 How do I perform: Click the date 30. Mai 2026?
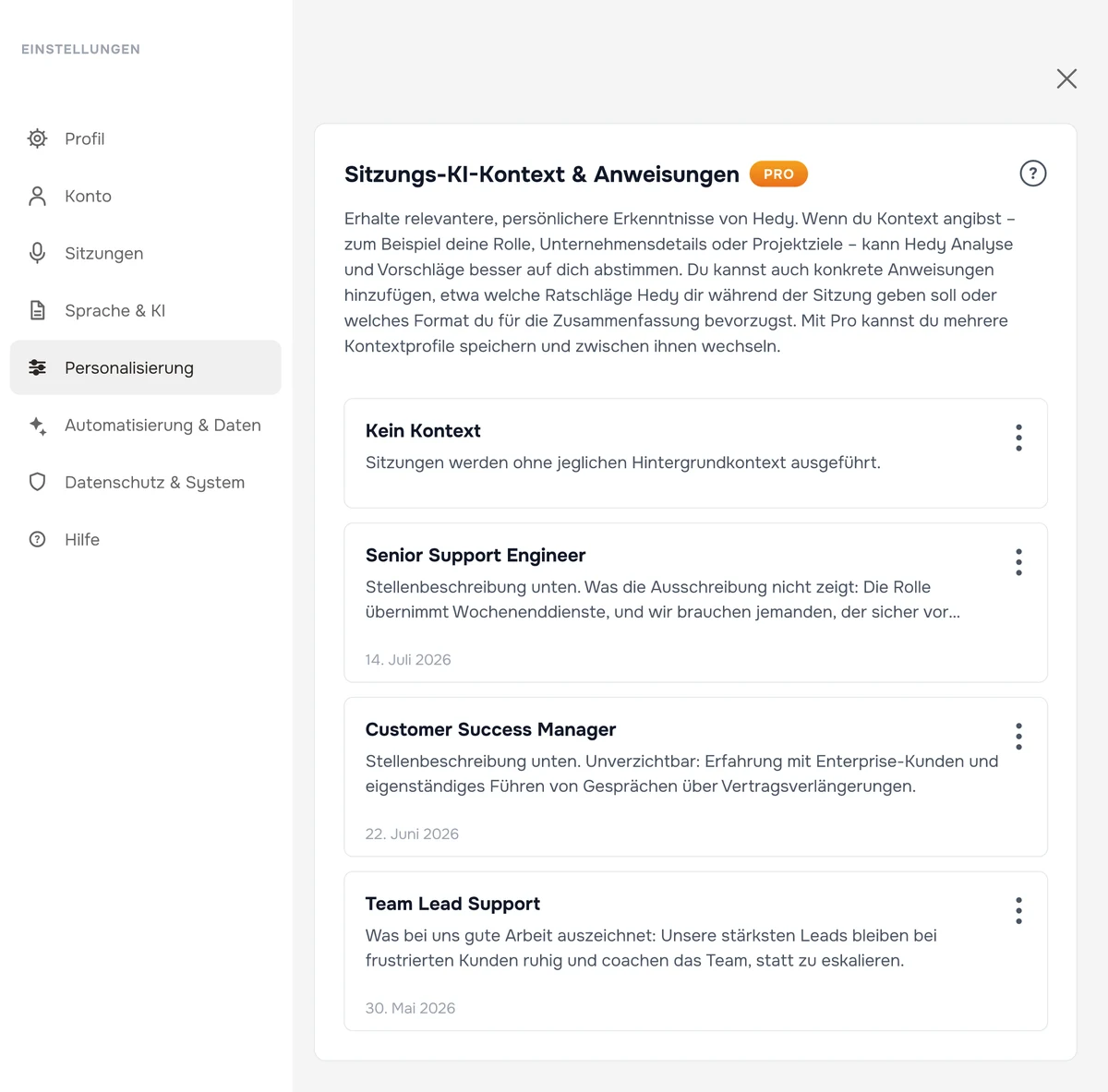click(x=410, y=1009)
